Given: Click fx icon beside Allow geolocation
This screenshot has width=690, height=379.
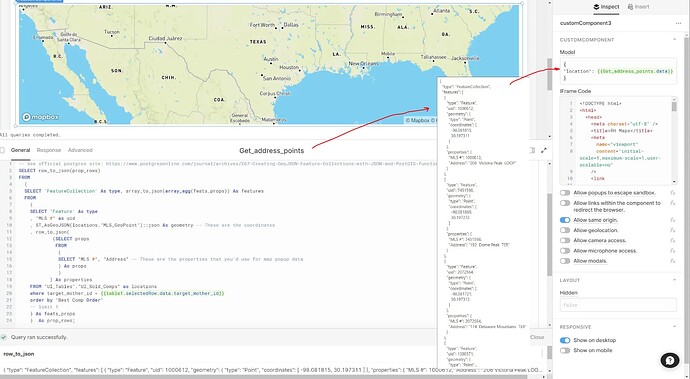Looking at the screenshot, I should [x=672, y=230].
